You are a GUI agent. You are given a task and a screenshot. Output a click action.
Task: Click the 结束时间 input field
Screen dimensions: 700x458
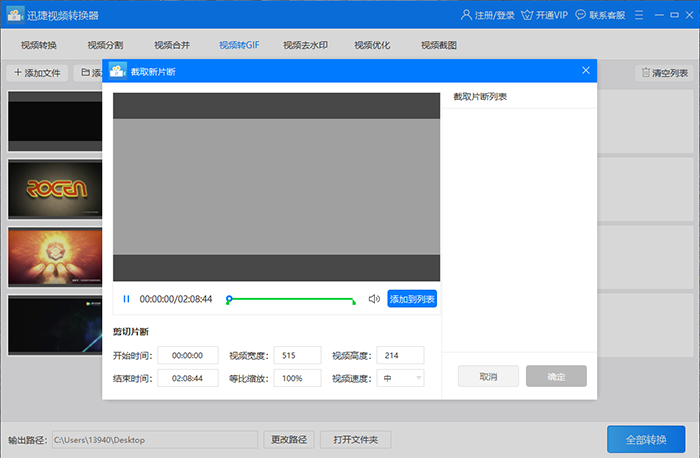tap(188, 378)
